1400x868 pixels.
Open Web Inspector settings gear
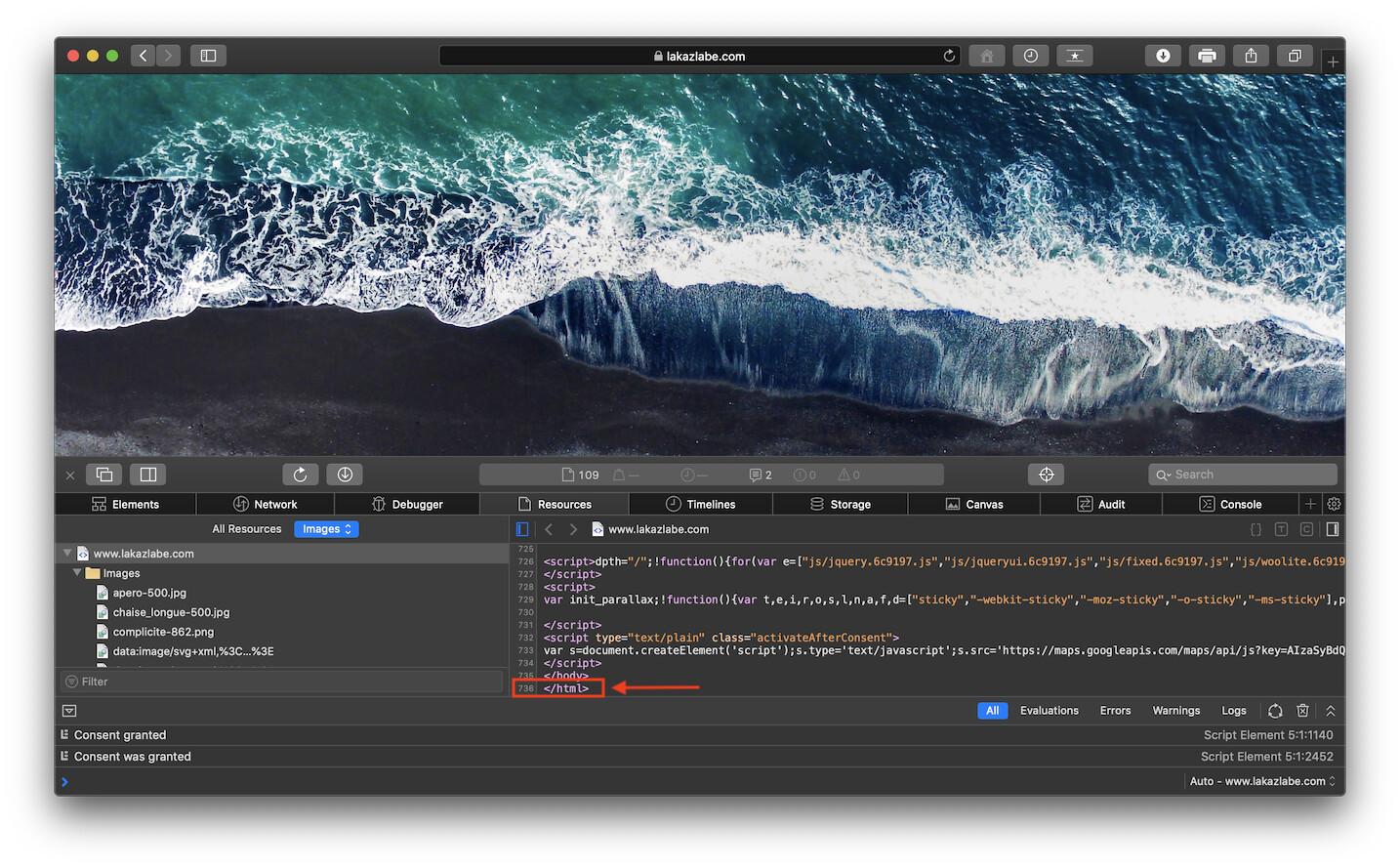1334,504
